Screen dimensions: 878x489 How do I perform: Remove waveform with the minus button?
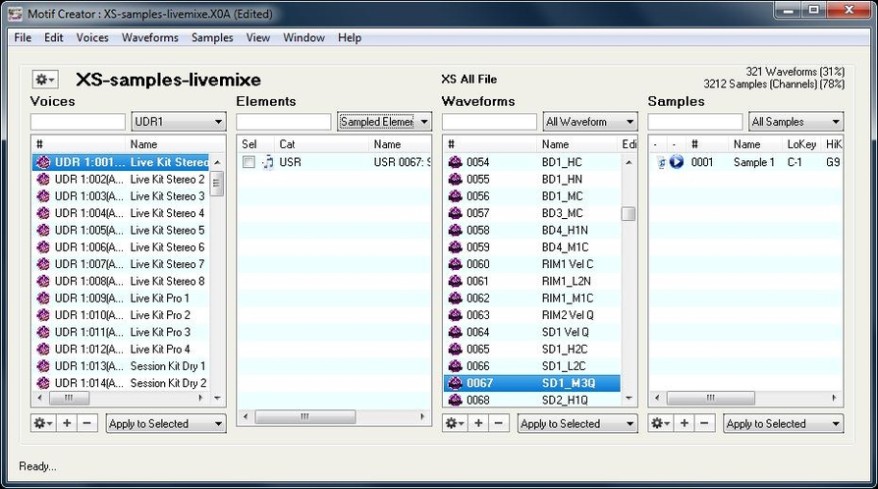click(x=498, y=423)
